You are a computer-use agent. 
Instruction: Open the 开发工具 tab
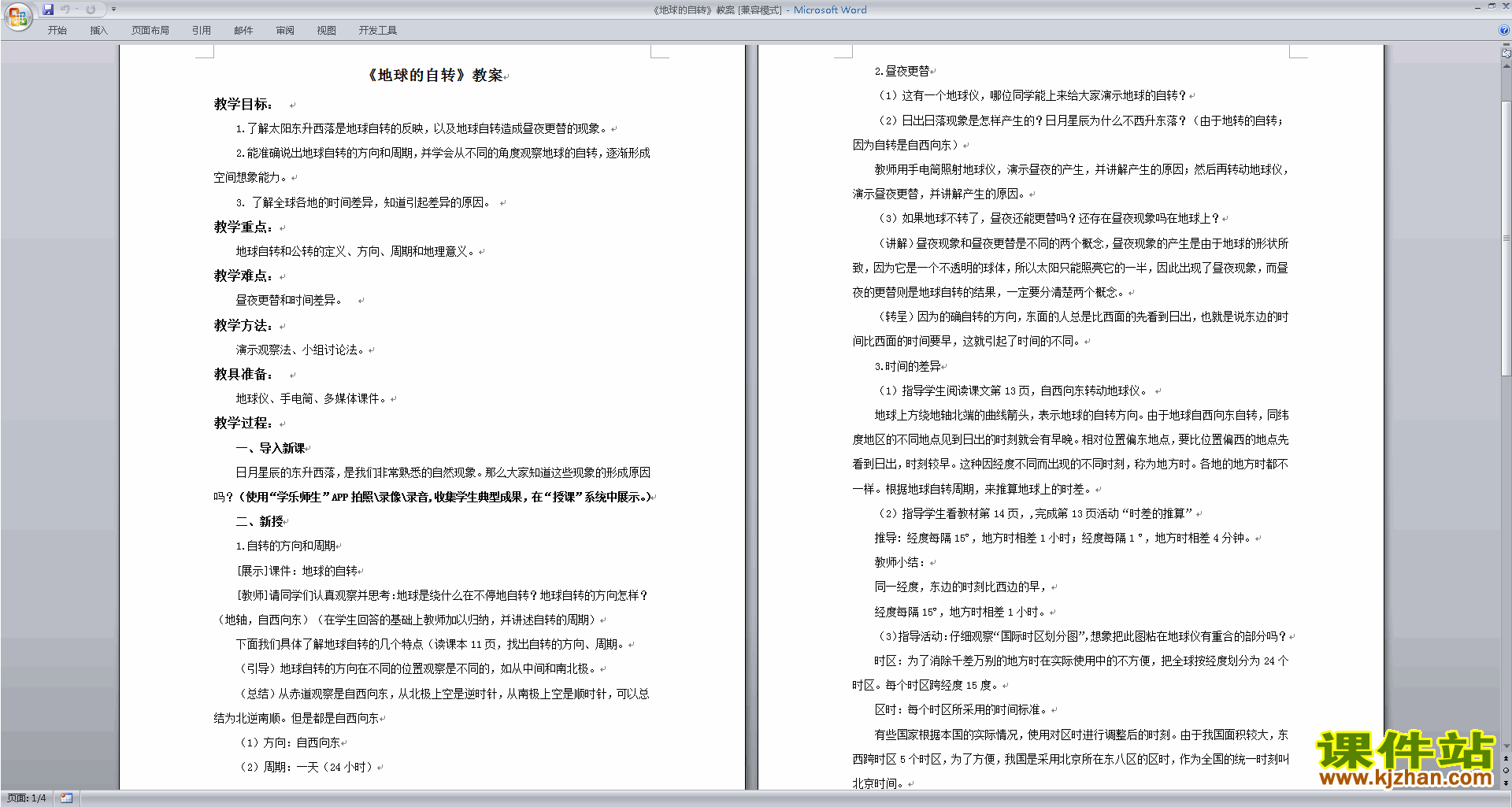[x=378, y=31]
